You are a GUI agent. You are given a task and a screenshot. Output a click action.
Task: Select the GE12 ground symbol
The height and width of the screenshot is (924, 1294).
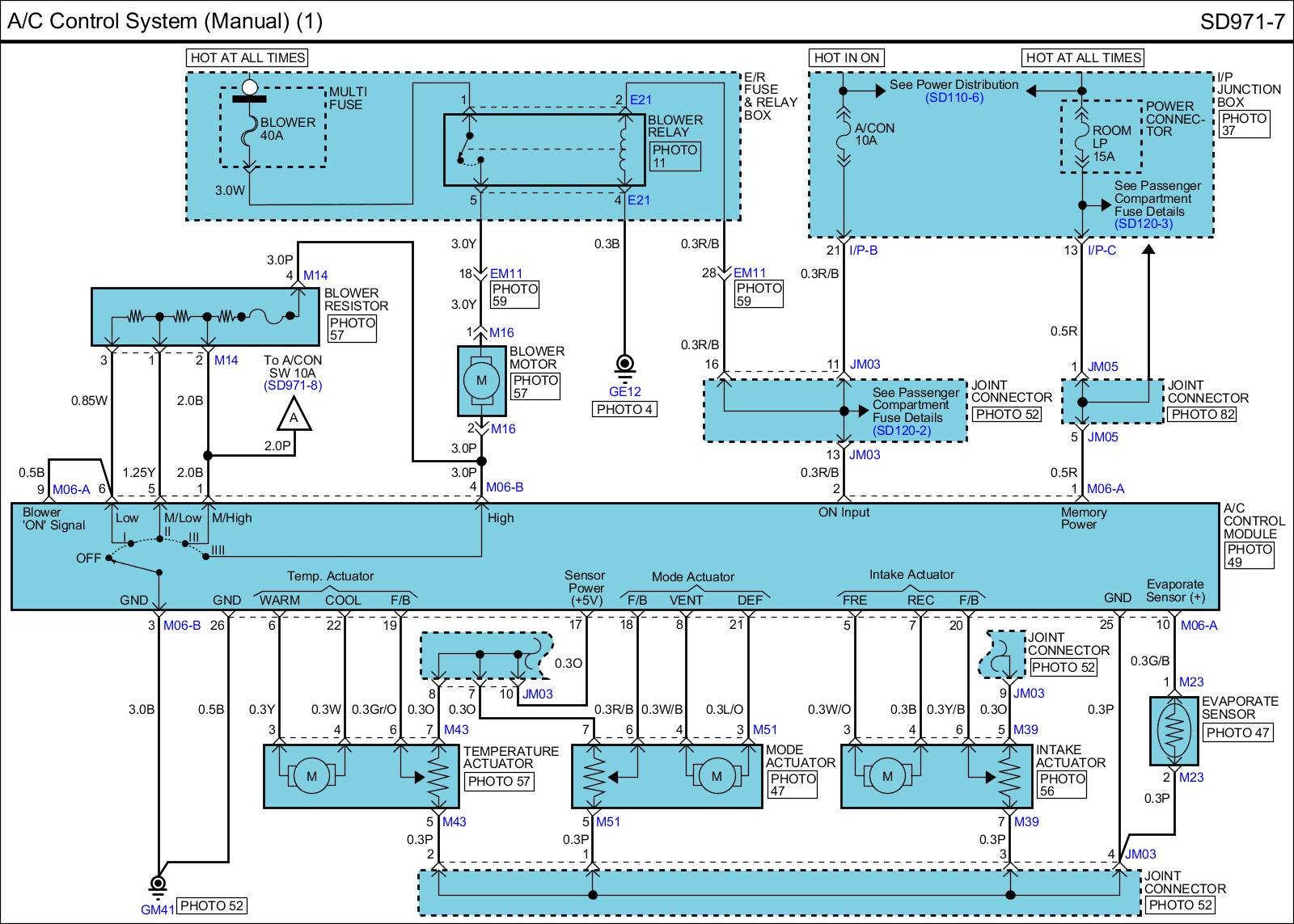coord(624,365)
